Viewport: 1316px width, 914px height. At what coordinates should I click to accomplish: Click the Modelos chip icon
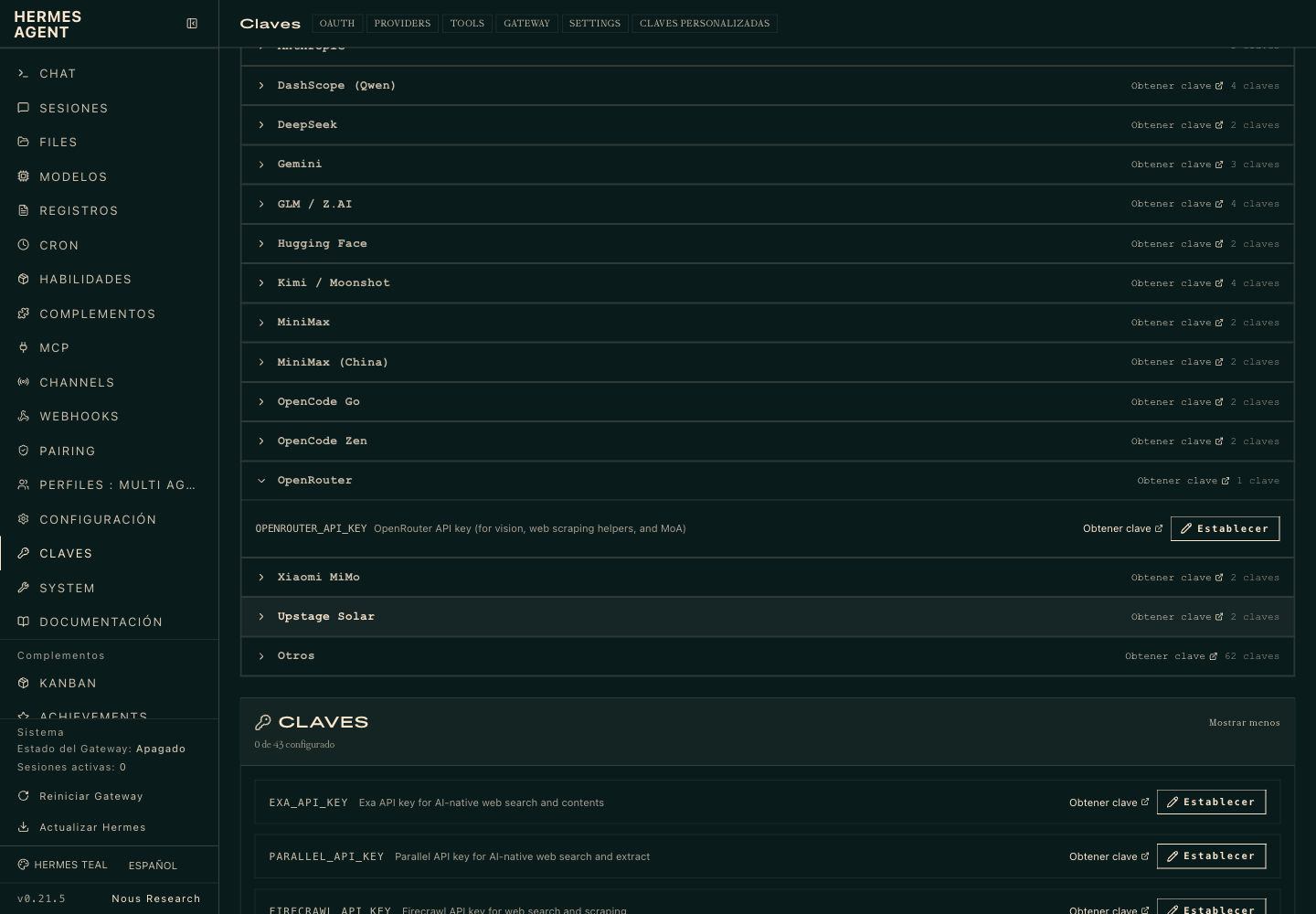point(24,176)
